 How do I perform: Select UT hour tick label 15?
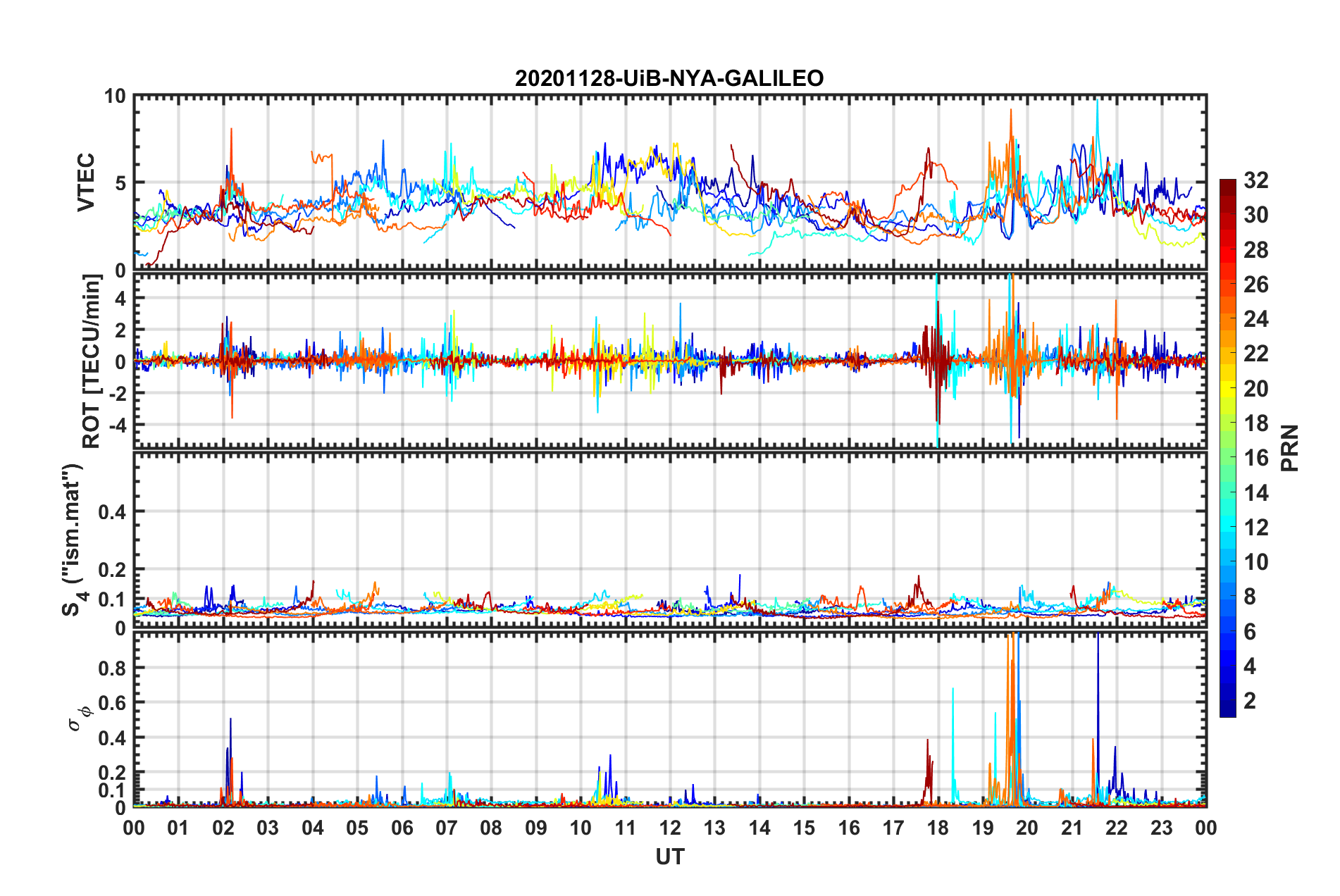804,828
